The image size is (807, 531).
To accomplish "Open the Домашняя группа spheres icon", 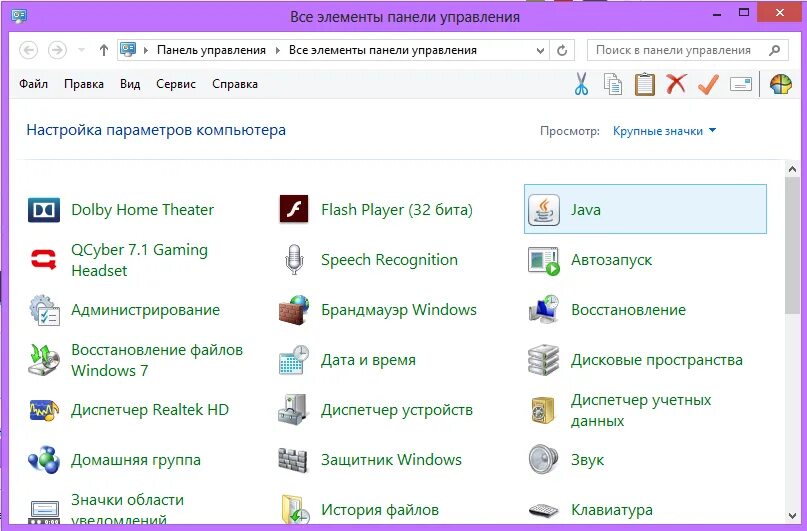I will (x=44, y=459).
